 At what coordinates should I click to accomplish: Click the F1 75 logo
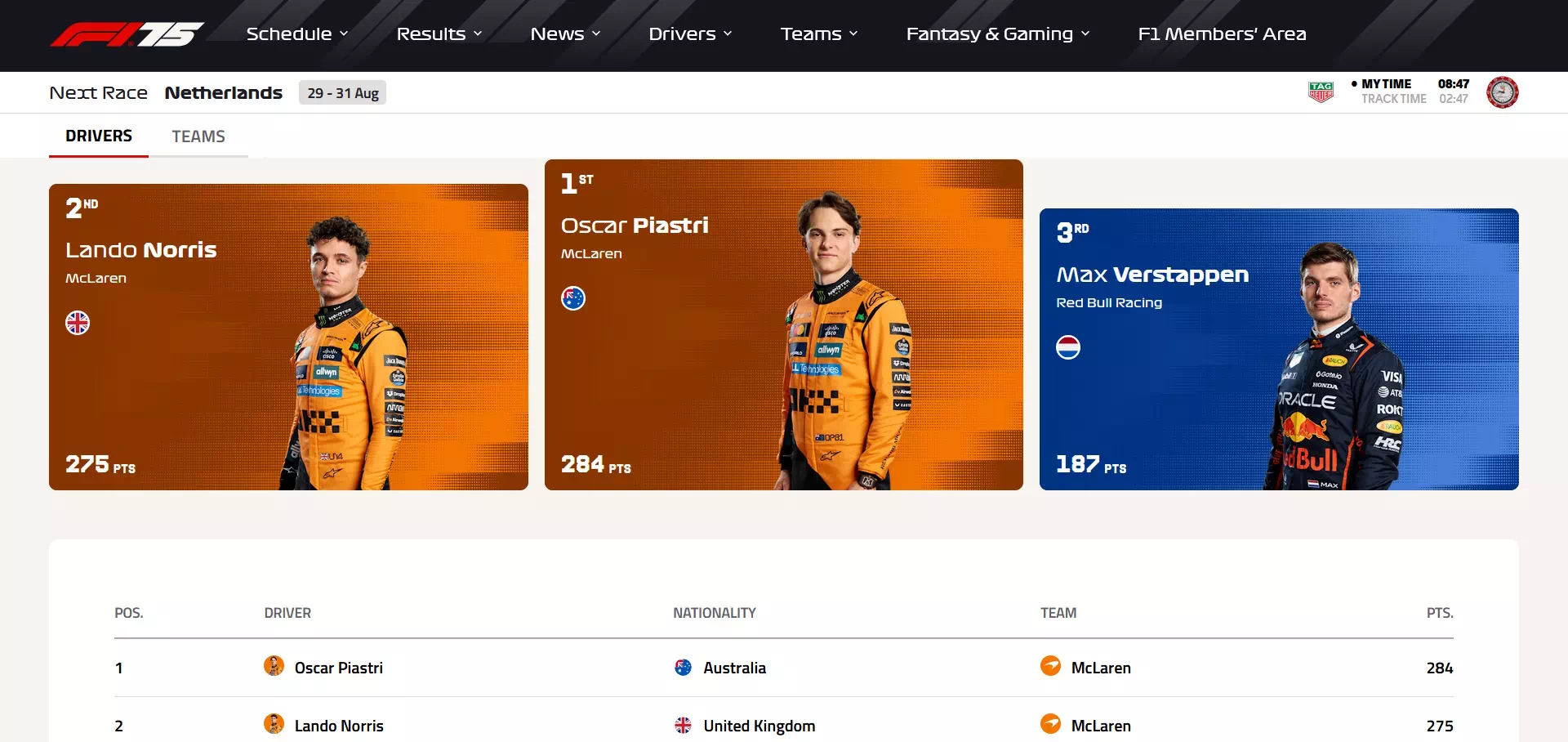pyautogui.click(x=127, y=34)
